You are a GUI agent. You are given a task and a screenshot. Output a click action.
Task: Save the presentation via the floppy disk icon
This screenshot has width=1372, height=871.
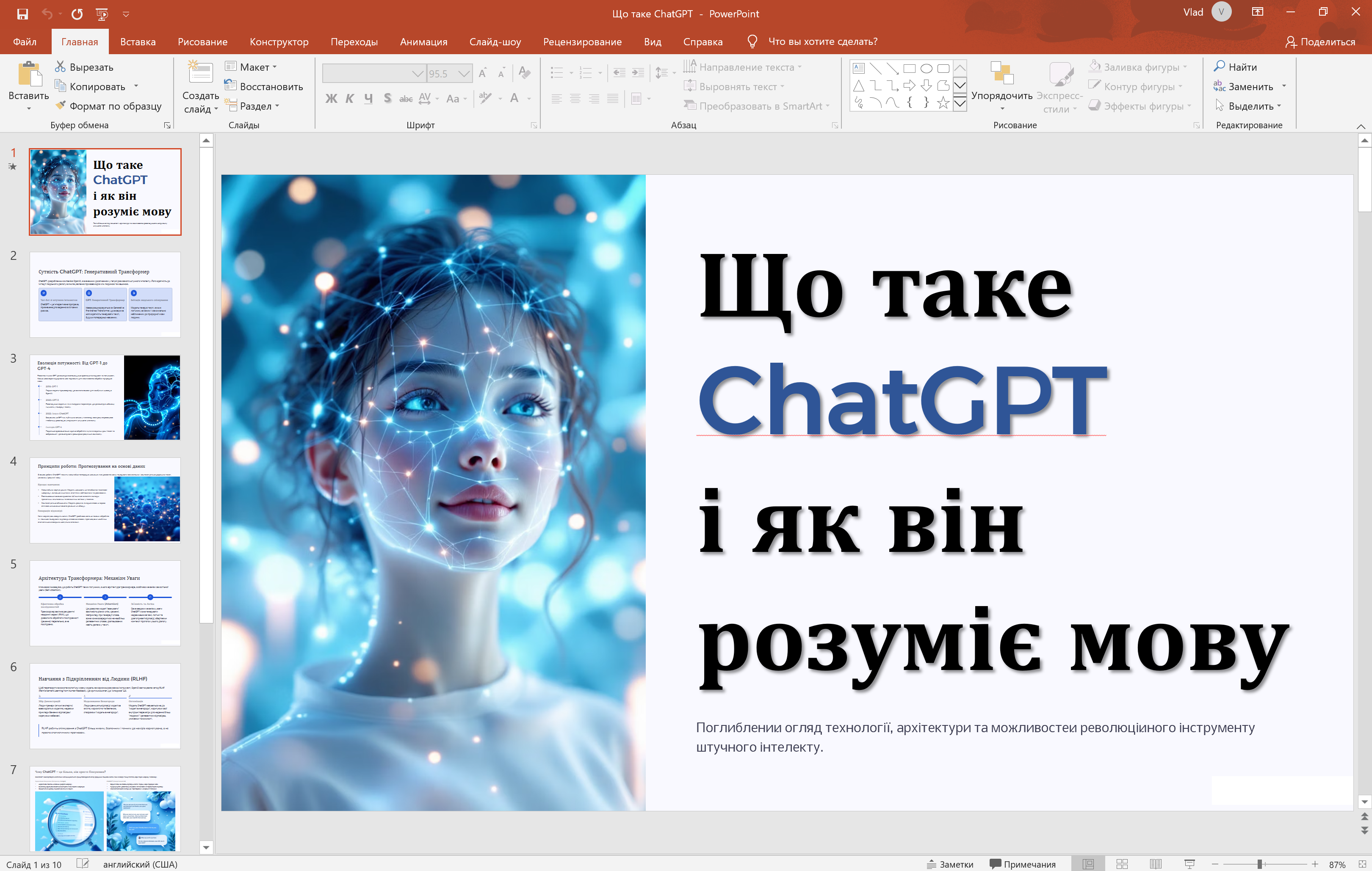(22, 14)
